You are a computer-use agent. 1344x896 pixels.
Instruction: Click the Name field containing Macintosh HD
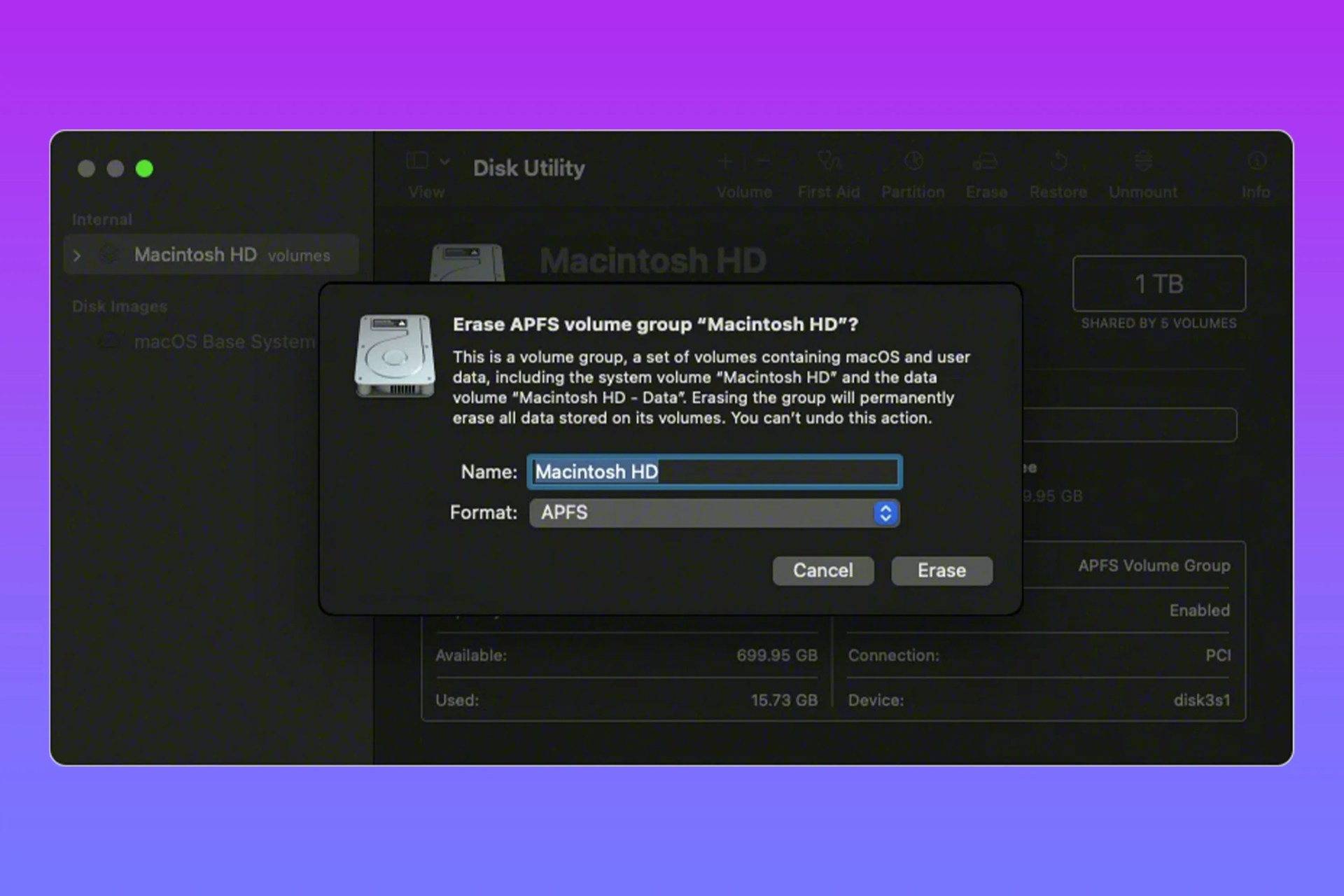714,472
